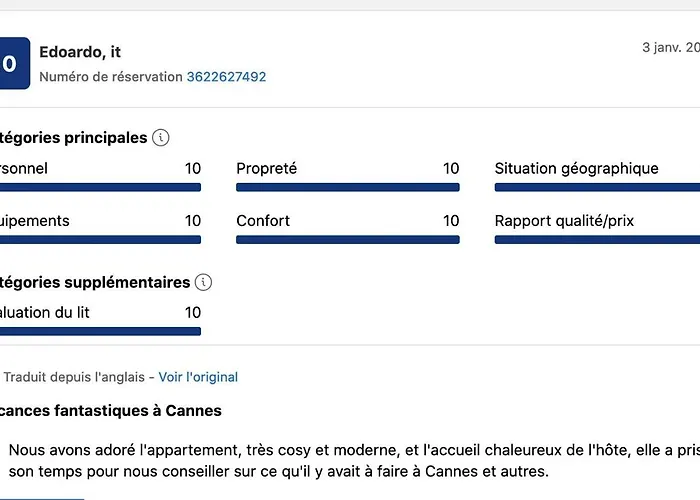Click the blue score badge avatar
700x500 pixels.
tap(12, 64)
